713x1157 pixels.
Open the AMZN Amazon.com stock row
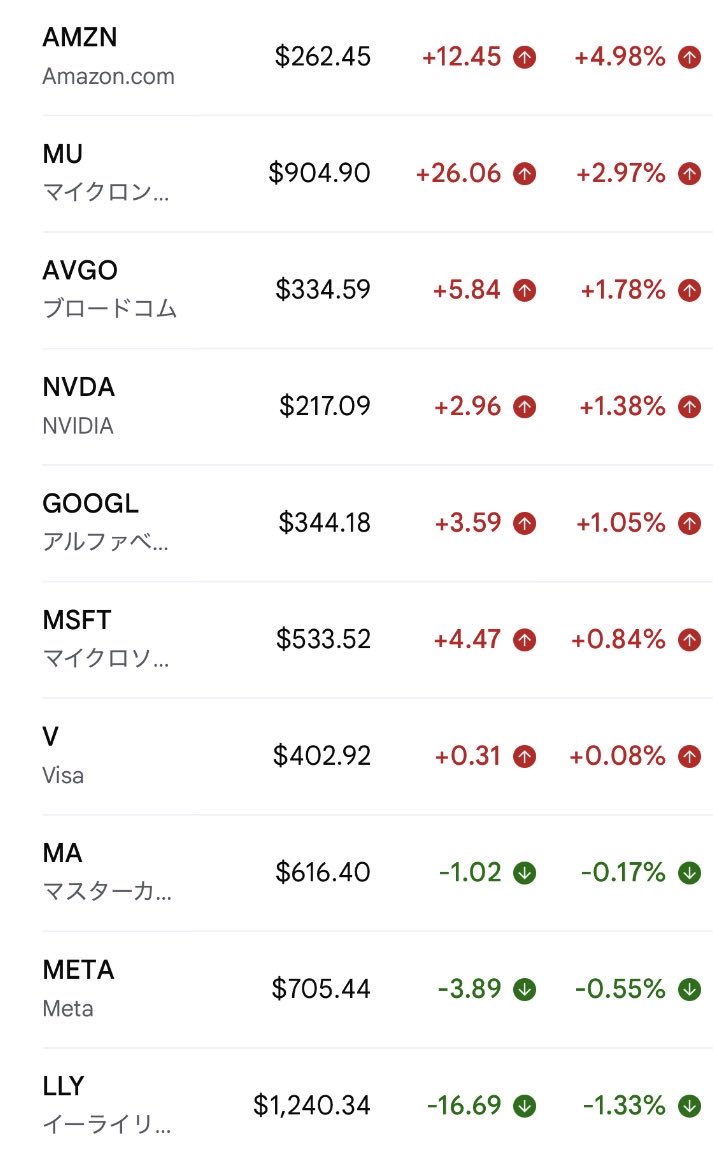coord(377,57)
